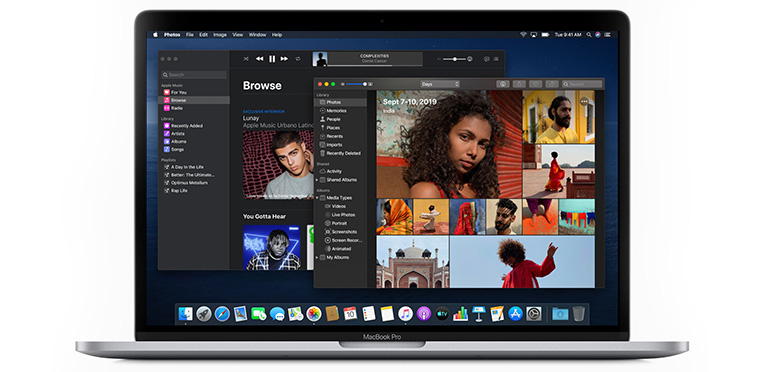760x372 pixels.
Task: Open Apple TV from the Dock
Action: [x=442, y=314]
